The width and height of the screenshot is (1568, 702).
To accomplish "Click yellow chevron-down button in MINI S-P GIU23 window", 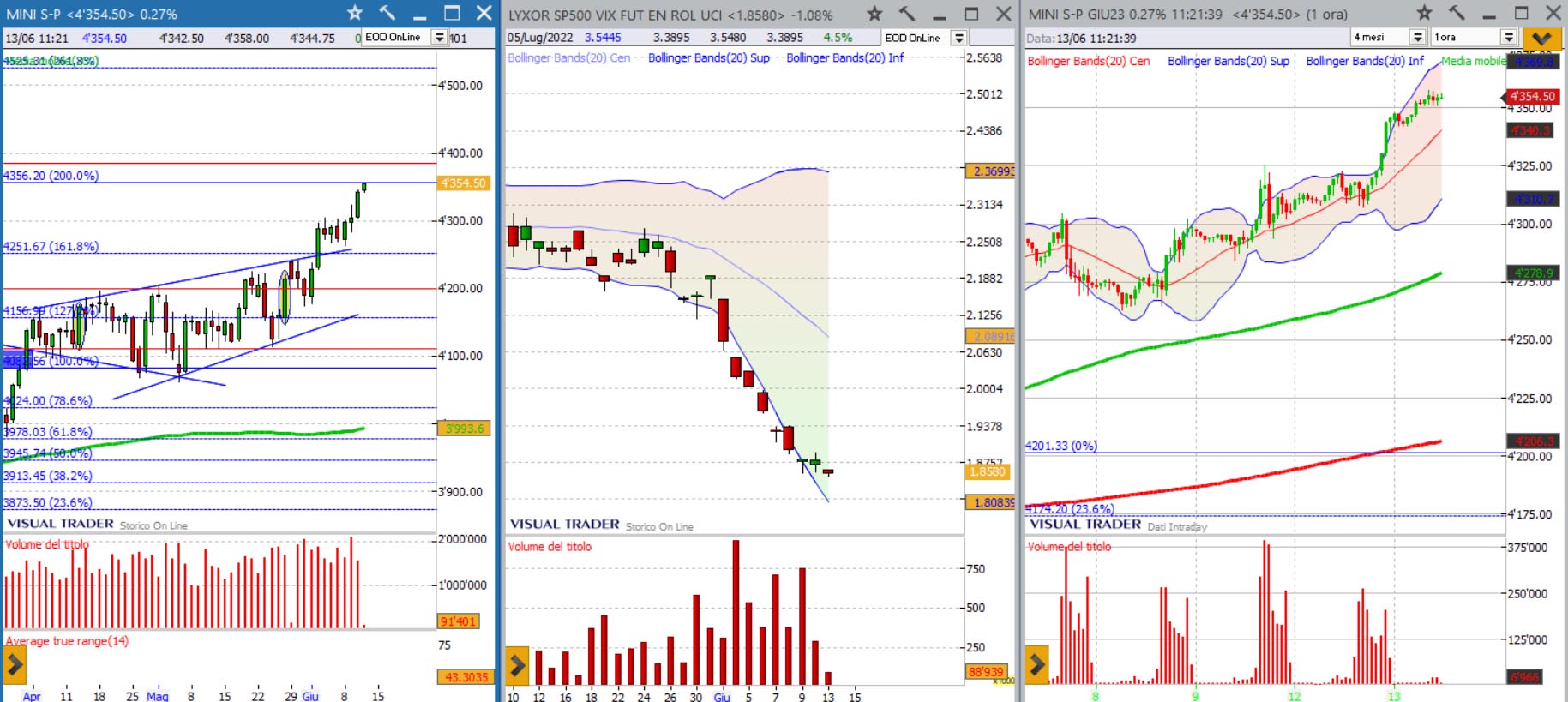I will pyautogui.click(x=1541, y=38).
